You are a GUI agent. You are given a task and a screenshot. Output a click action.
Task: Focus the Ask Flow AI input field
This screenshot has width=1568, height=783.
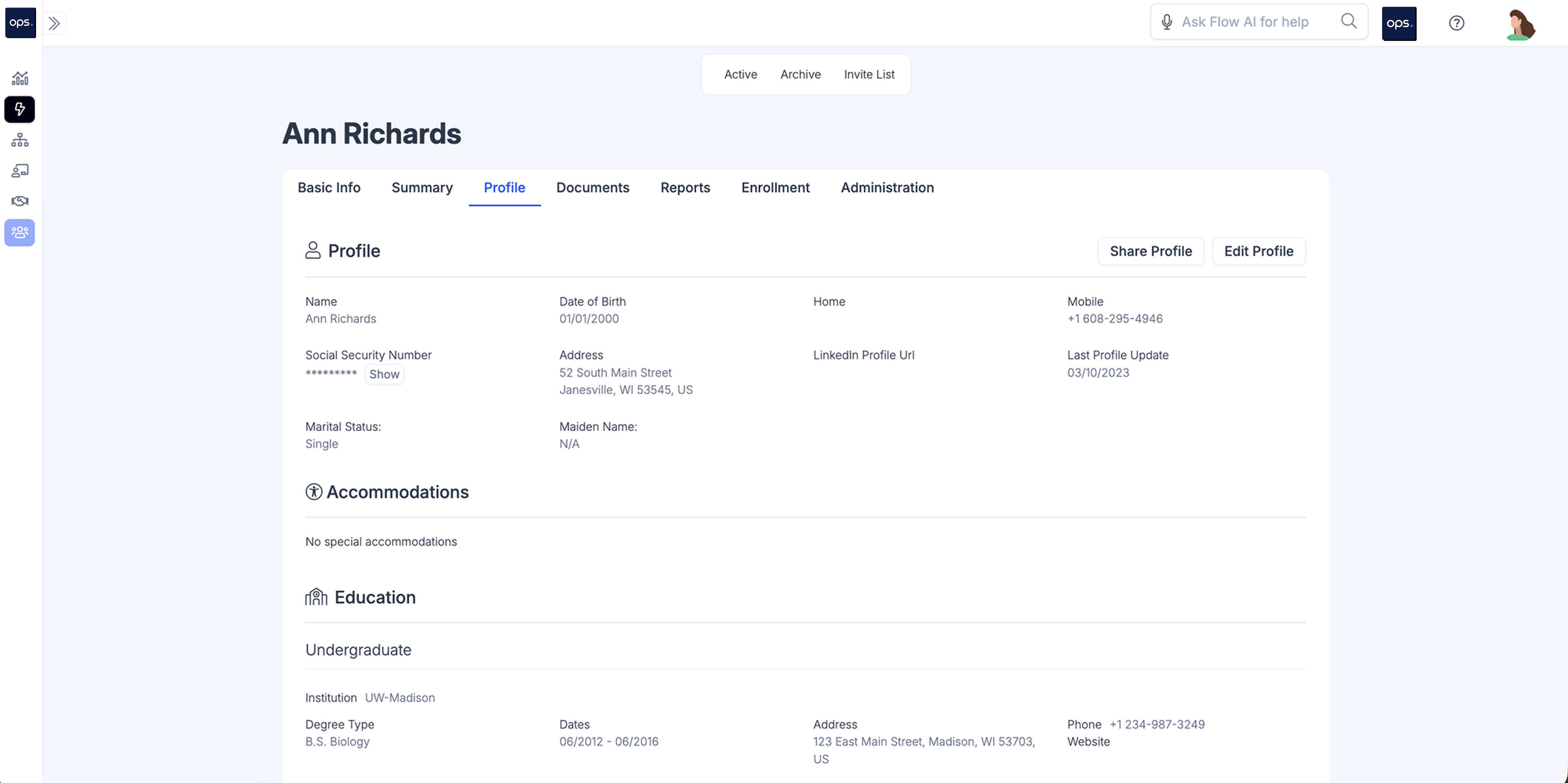coord(1254,22)
